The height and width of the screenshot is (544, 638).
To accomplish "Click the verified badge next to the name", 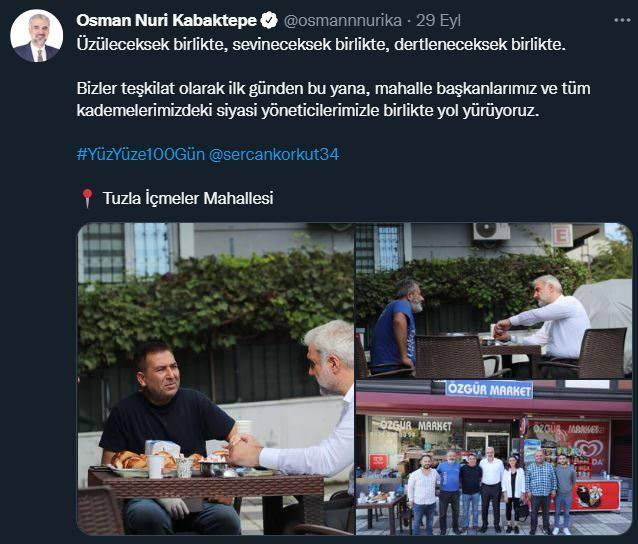I will coord(269,20).
